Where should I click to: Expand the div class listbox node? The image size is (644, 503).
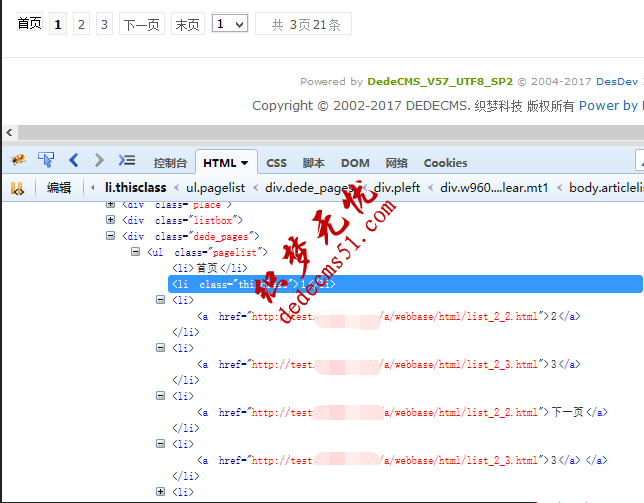point(110,220)
